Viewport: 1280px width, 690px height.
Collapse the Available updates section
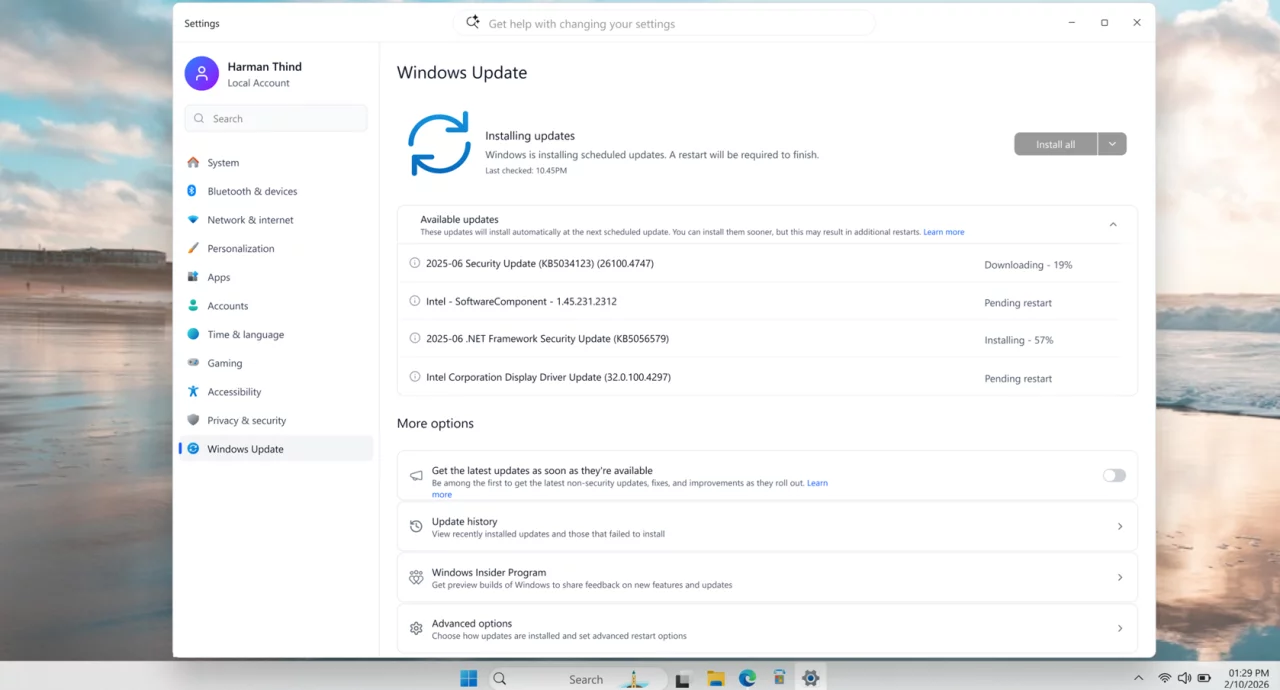1113,225
